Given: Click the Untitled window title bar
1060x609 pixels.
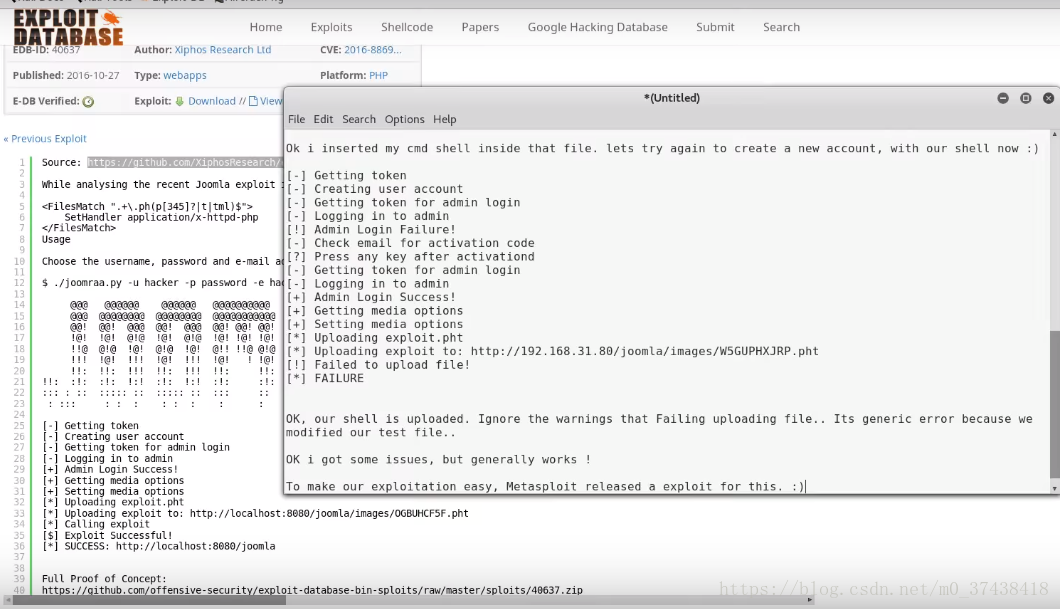Looking at the screenshot, I should (x=672, y=98).
